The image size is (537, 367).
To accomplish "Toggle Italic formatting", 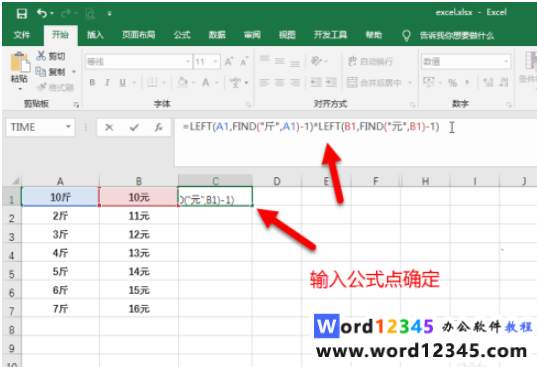I will pyautogui.click(x=107, y=83).
